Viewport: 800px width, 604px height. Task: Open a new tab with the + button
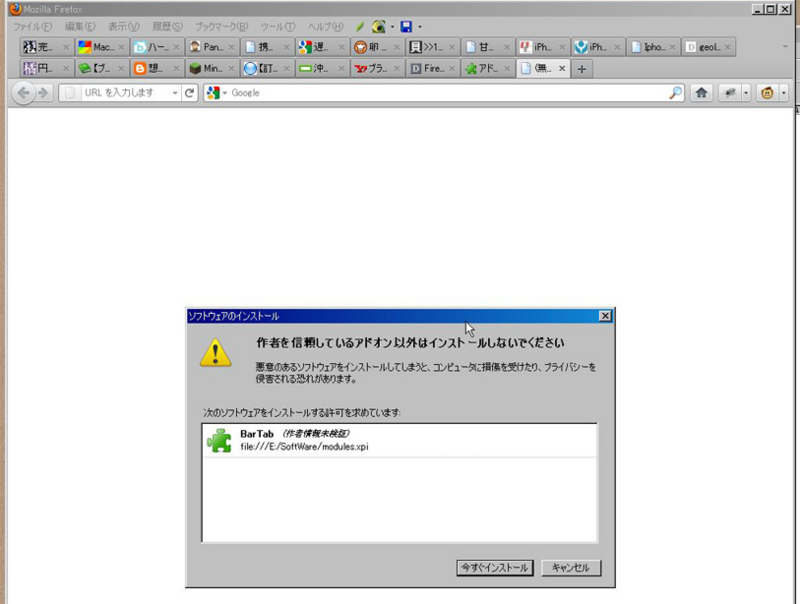click(582, 68)
